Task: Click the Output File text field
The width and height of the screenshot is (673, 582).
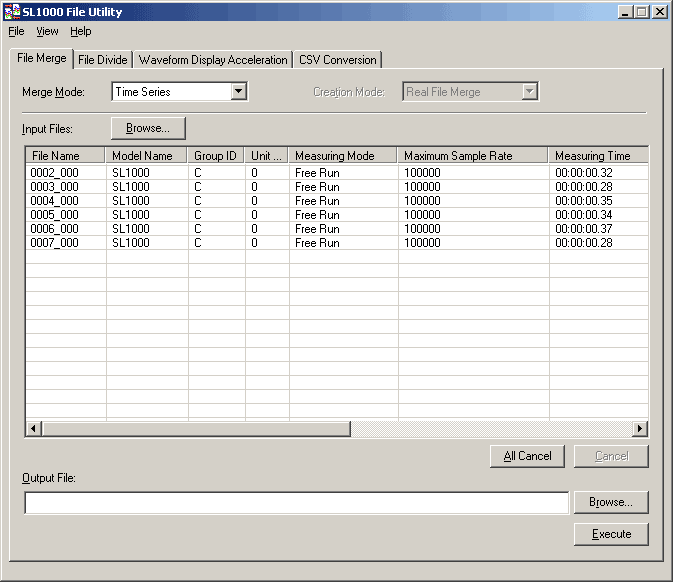Action: tap(297, 503)
